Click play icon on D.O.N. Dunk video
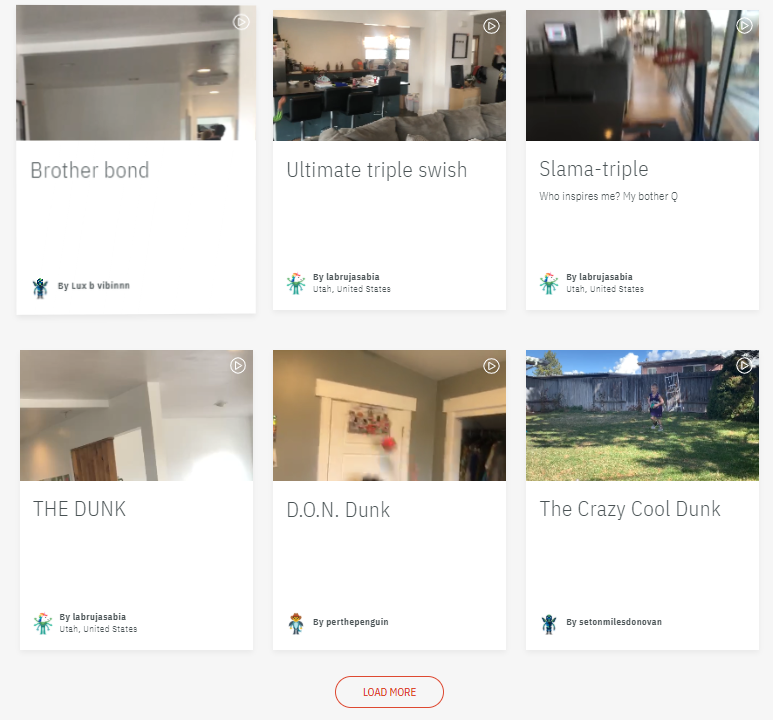The height and width of the screenshot is (720, 773). click(491, 366)
